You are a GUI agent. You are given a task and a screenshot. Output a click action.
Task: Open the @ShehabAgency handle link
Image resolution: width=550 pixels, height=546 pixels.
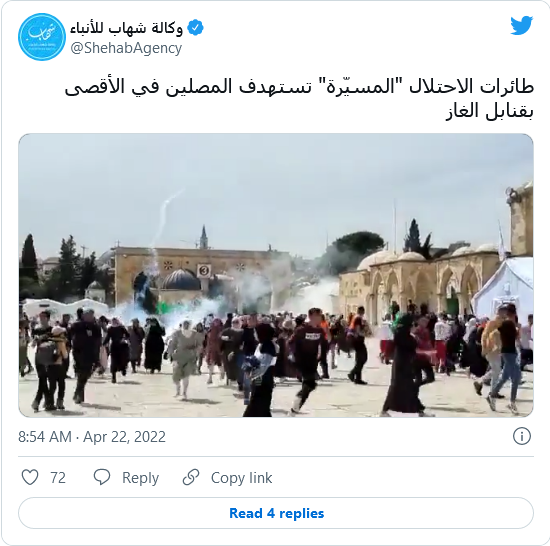click(126, 48)
